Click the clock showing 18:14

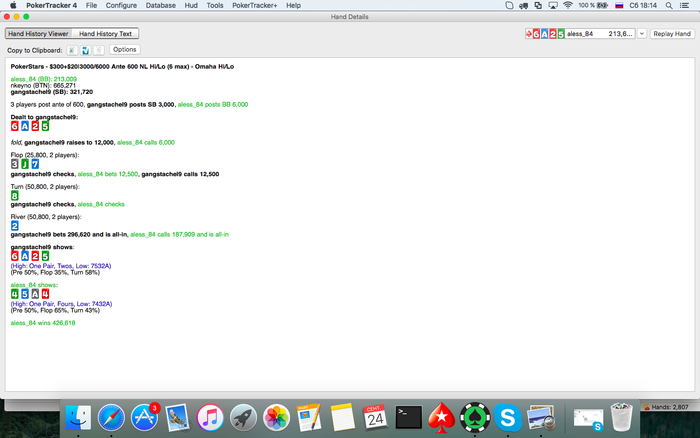[x=643, y=5]
